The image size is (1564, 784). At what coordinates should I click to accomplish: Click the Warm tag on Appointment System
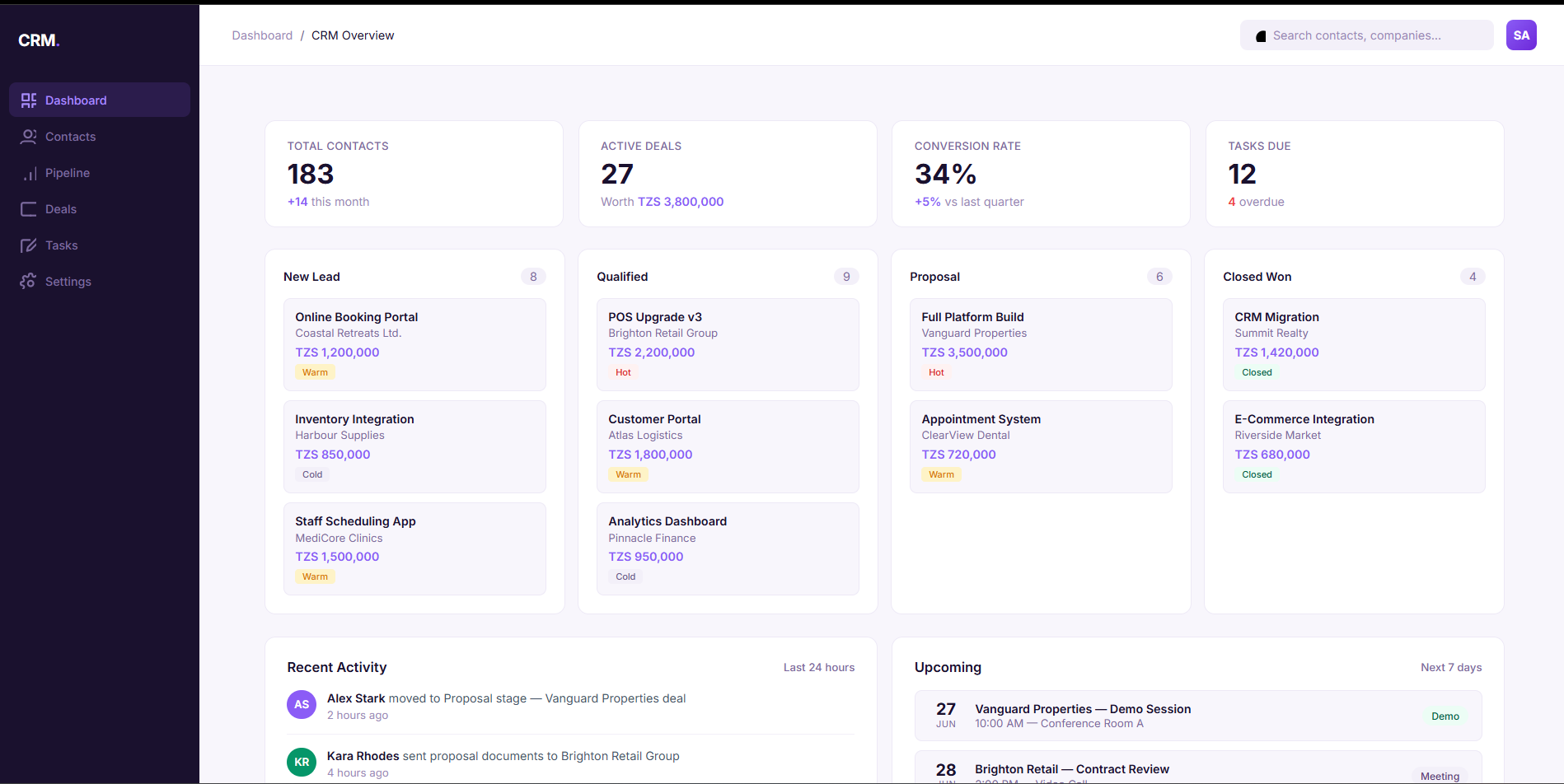[x=941, y=474]
